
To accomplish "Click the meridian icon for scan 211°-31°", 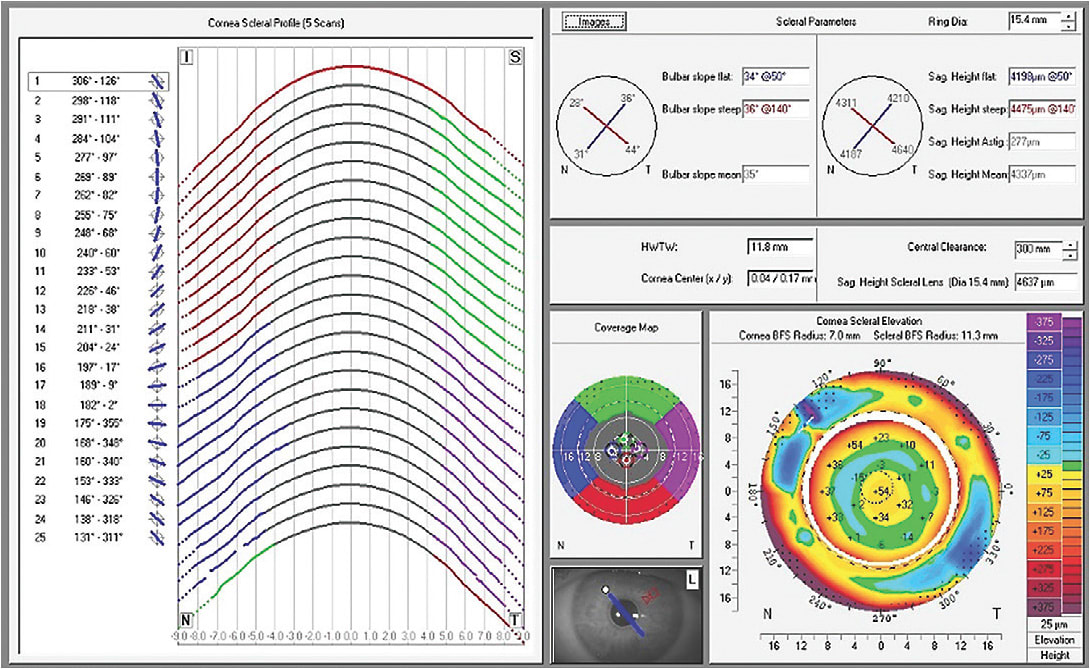I will pos(158,329).
